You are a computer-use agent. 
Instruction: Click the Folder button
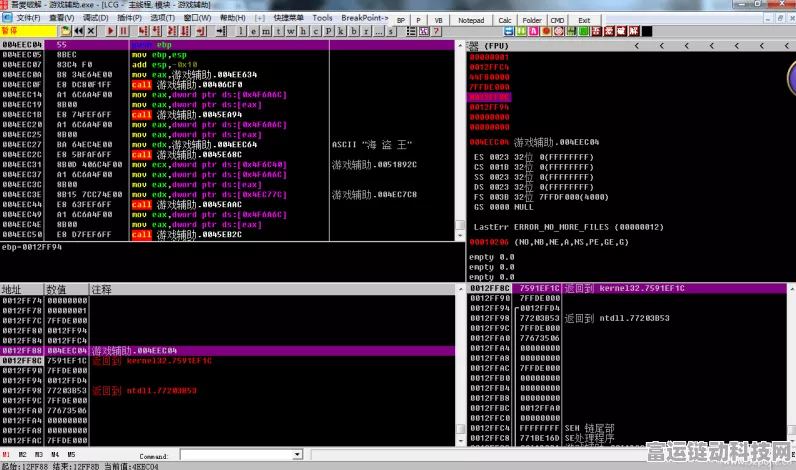pos(532,20)
